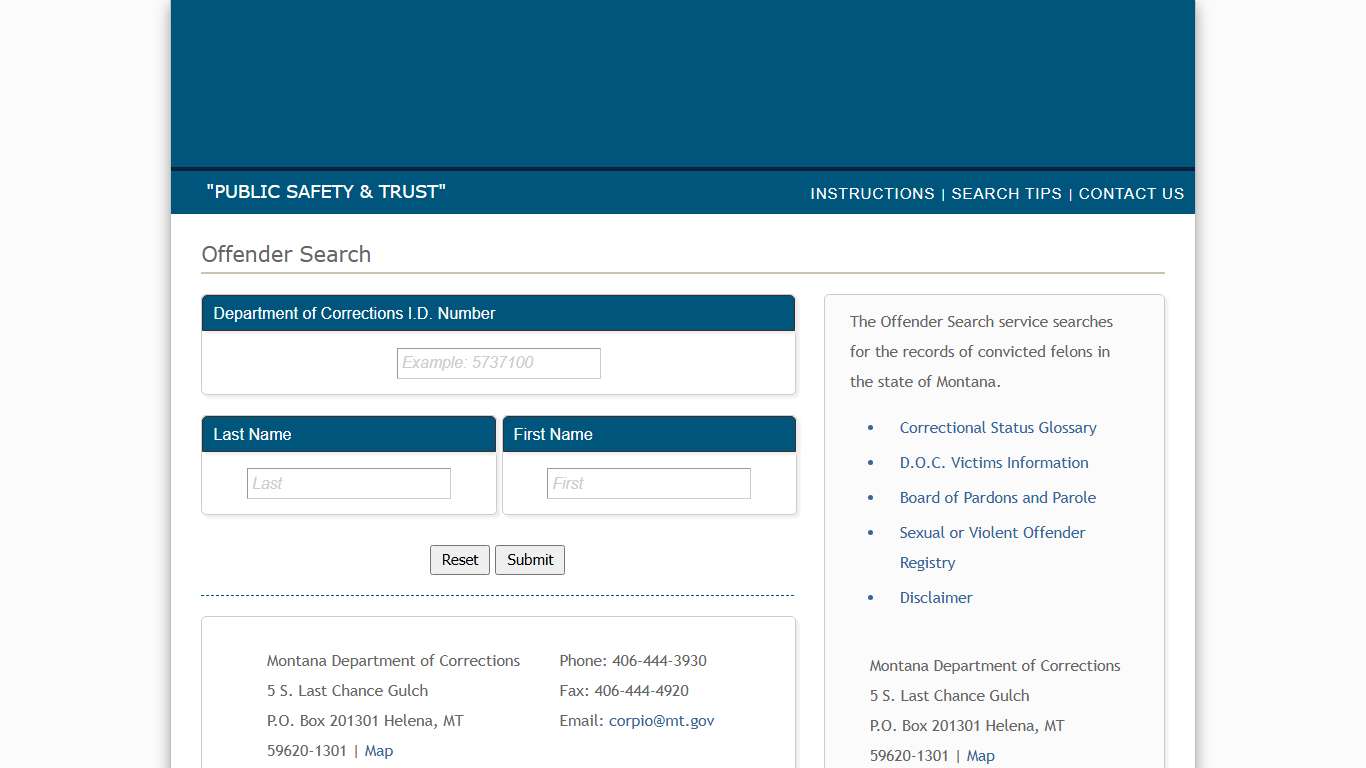
Task: Click the Last Name input box
Action: [x=348, y=483]
